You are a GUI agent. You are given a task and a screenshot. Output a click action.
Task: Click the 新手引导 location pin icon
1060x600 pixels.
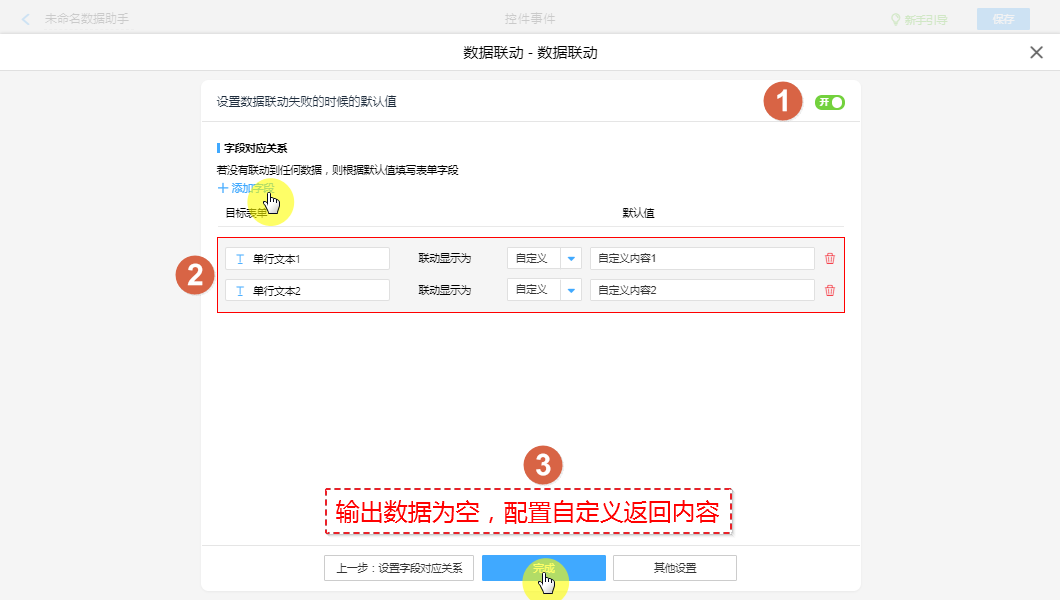(x=896, y=19)
